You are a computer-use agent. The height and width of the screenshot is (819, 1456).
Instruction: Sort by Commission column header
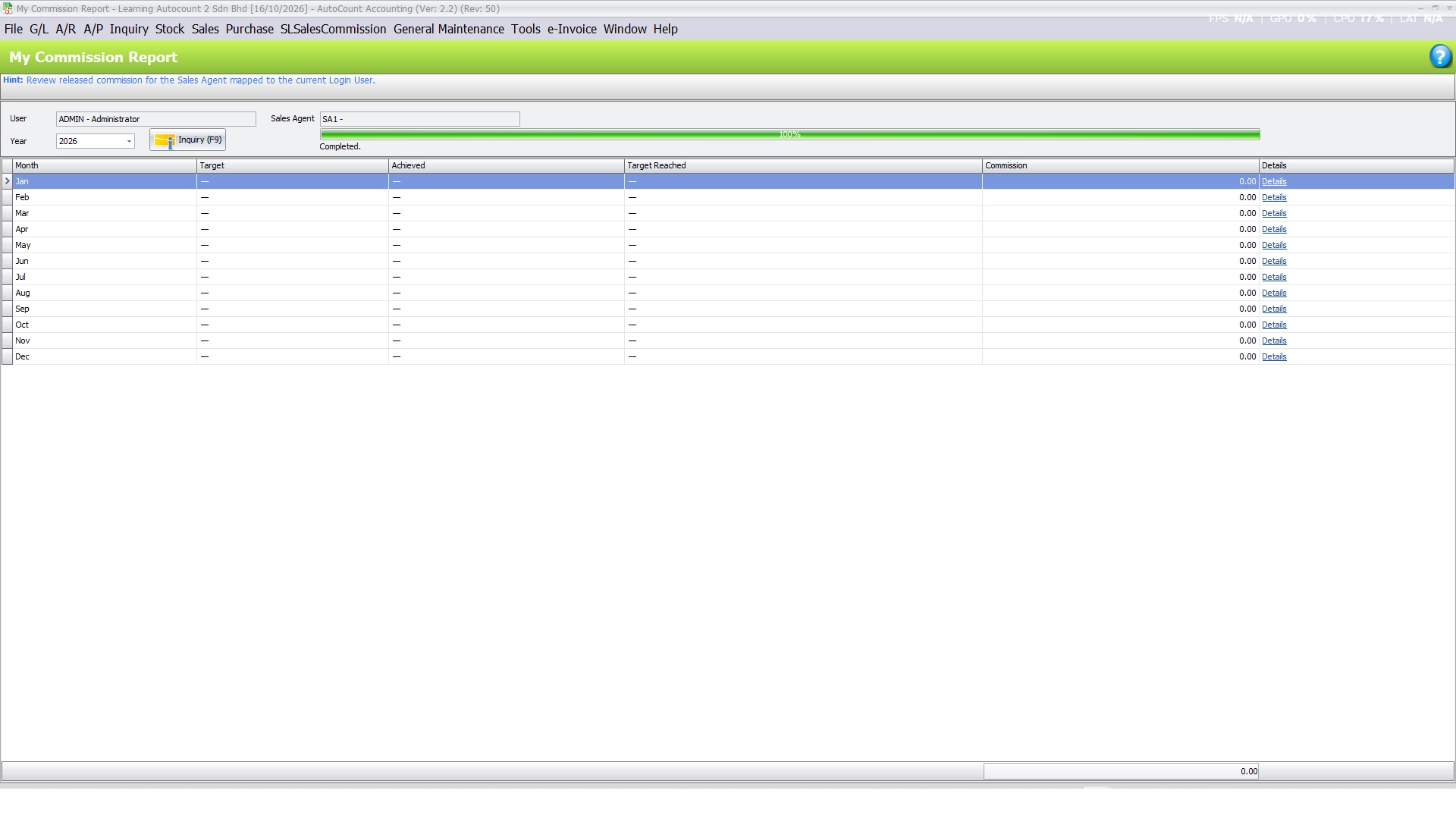pos(1121,165)
